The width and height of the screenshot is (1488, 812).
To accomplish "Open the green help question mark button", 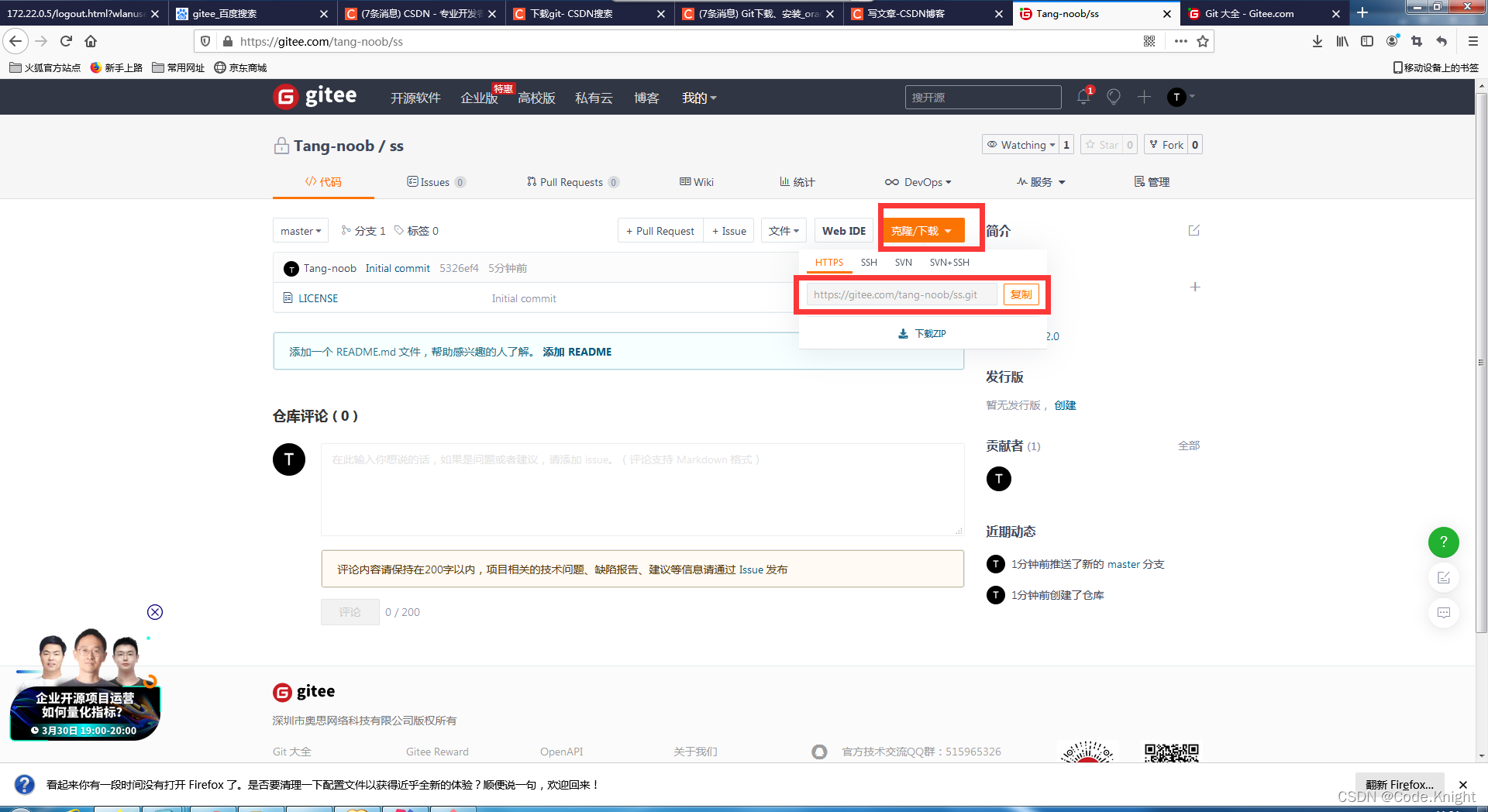I will pyautogui.click(x=1444, y=542).
